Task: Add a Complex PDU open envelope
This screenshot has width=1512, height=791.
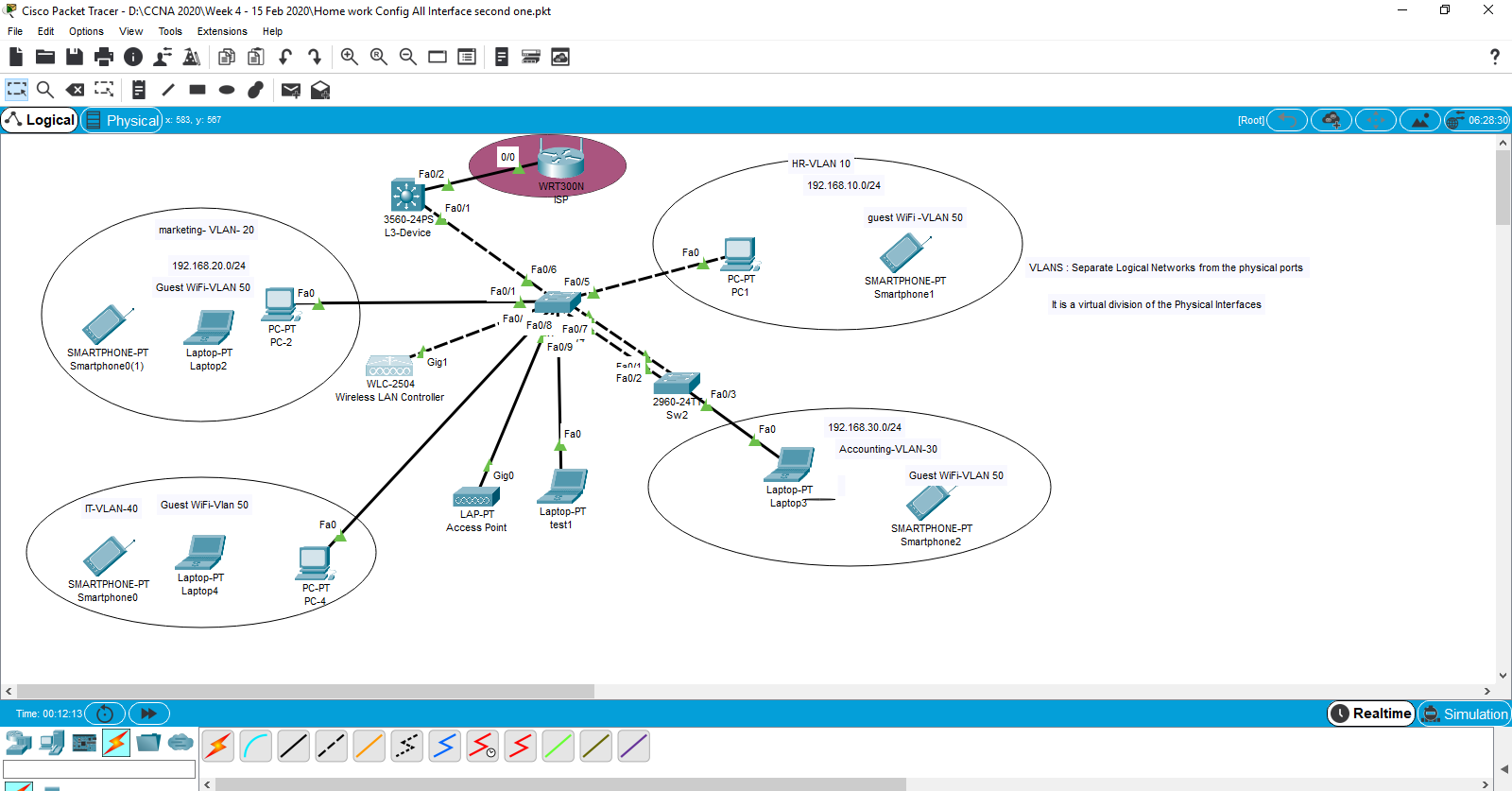Action: [x=320, y=90]
